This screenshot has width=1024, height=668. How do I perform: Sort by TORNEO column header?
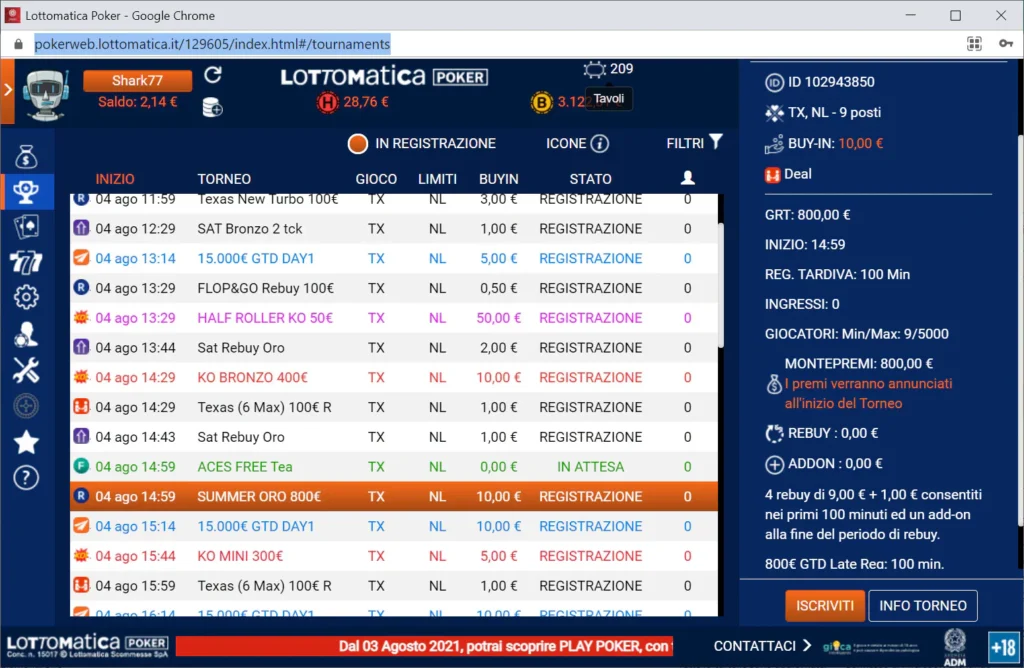224,179
